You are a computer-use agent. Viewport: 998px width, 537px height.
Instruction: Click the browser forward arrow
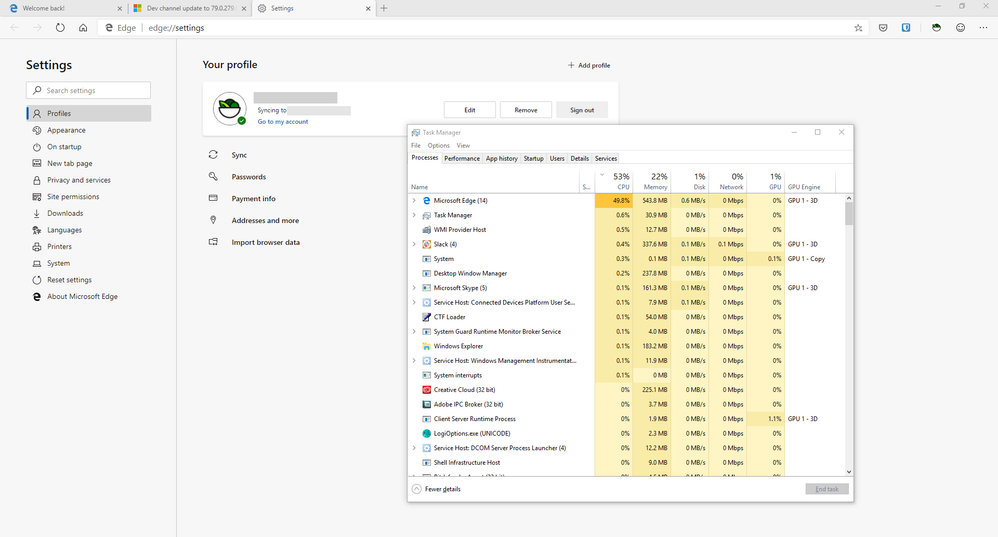[x=37, y=28]
